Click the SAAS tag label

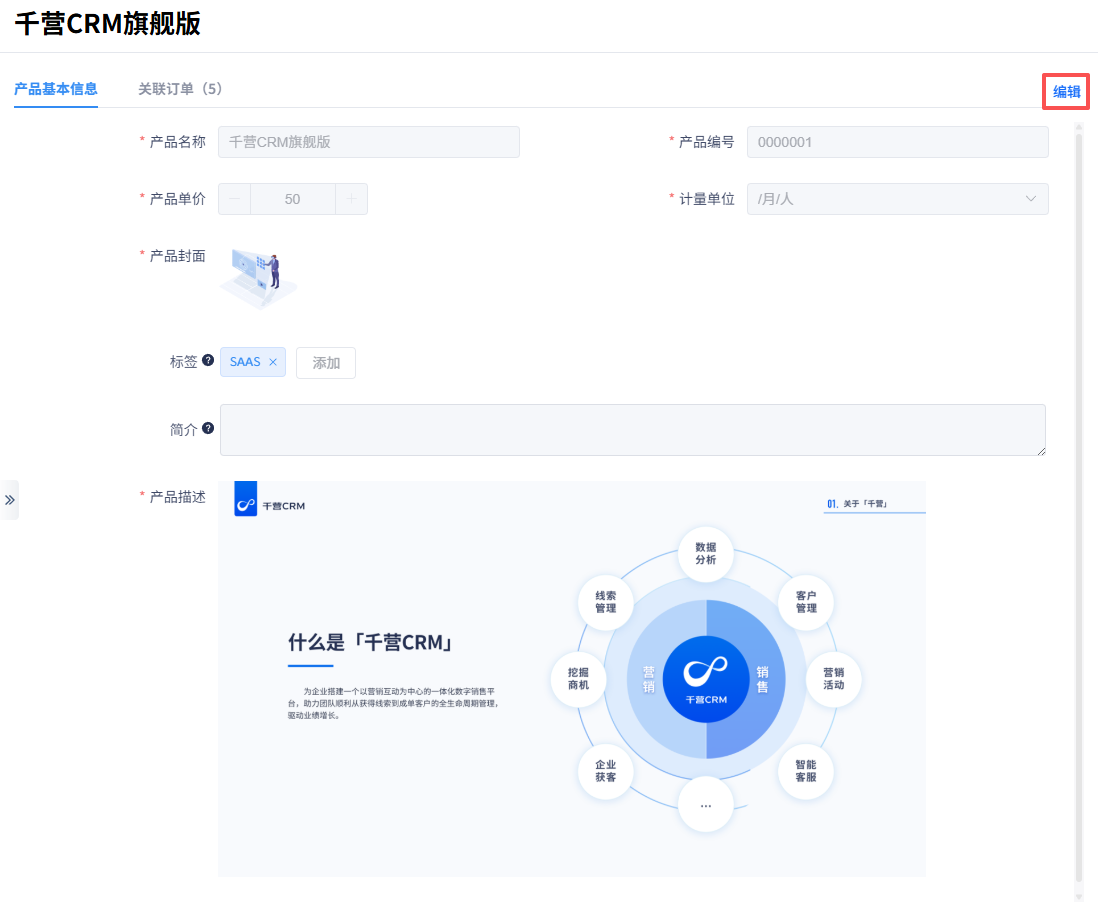(245, 362)
